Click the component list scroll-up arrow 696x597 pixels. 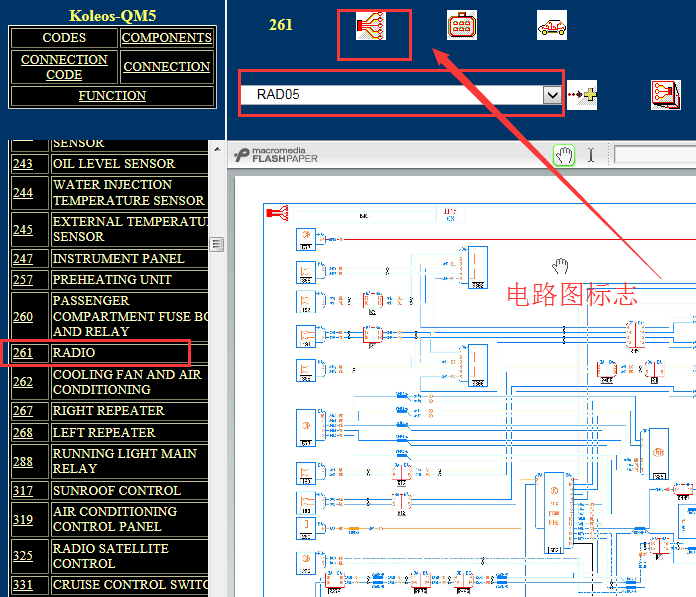pos(217,149)
